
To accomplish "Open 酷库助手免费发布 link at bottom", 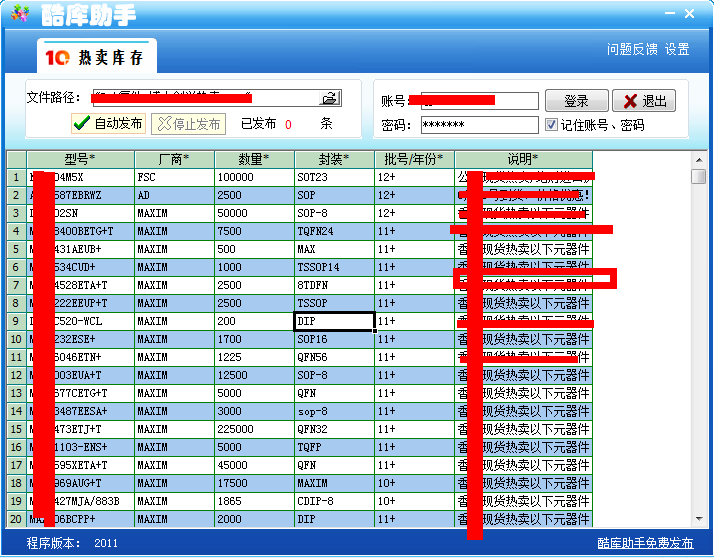I will [x=645, y=543].
